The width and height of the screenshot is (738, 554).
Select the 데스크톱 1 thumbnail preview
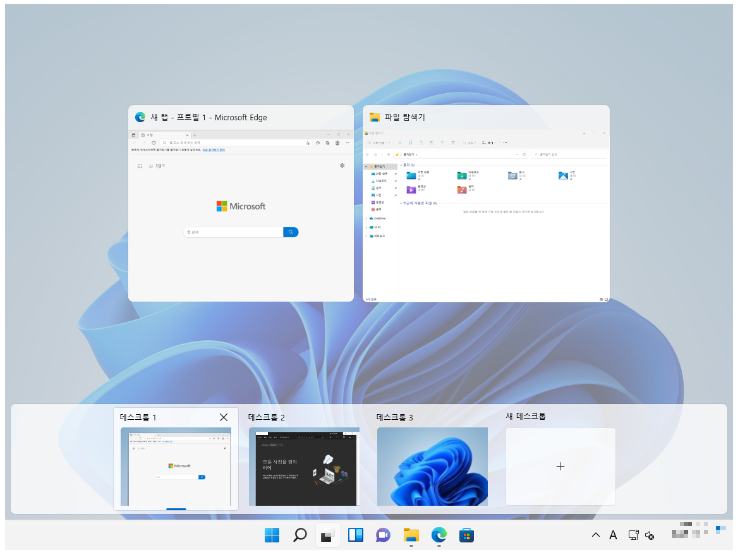(x=176, y=466)
